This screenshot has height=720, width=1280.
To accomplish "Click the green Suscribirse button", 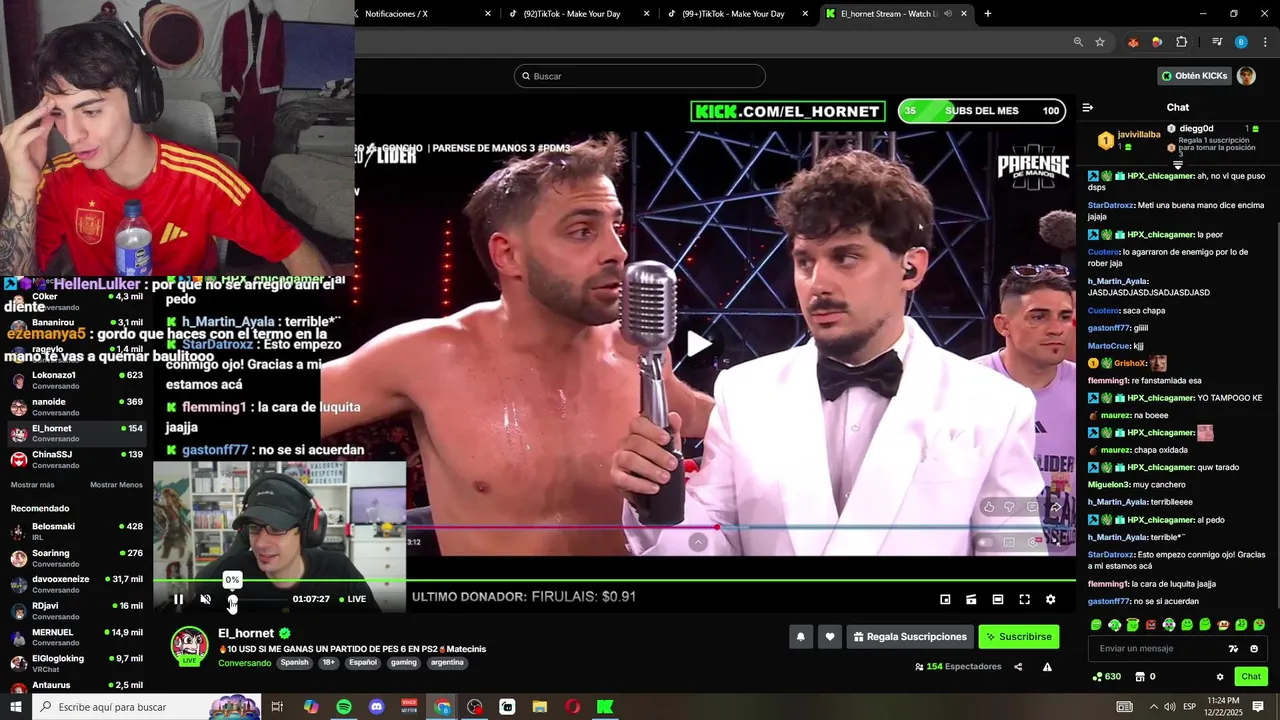I will [x=1018, y=636].
